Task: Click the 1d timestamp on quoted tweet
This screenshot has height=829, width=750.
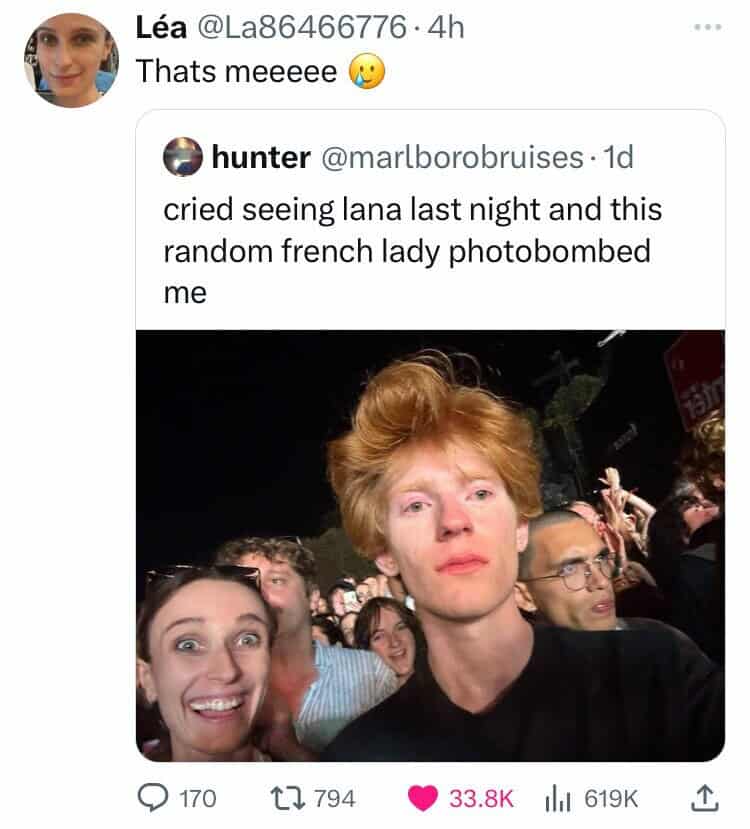Action: click(x=618, y=158)
